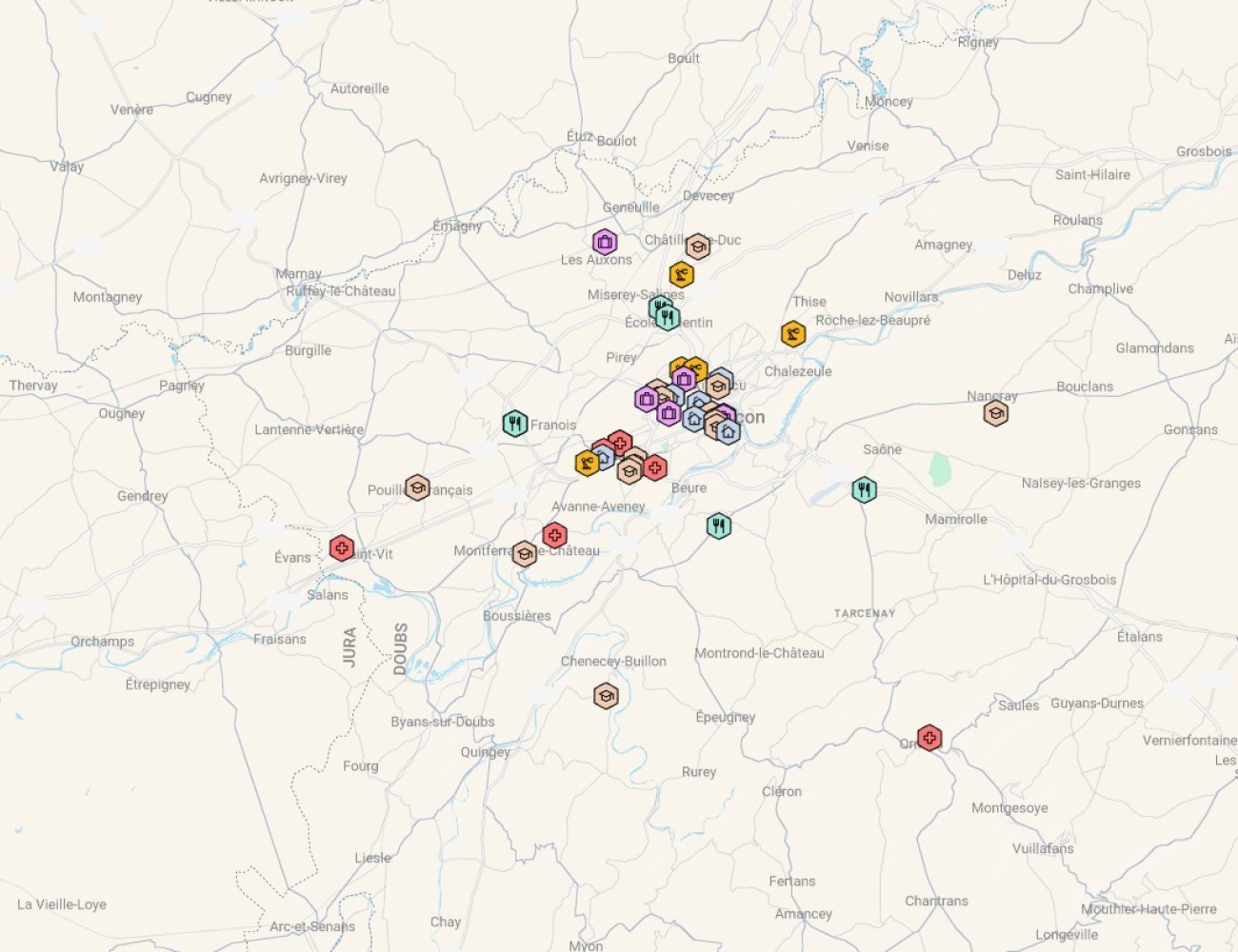Image resolution: width=1238 pixels, height=952 pixels.
Task: Select the school marker below Nancray
Action: (x=996, y=413)
